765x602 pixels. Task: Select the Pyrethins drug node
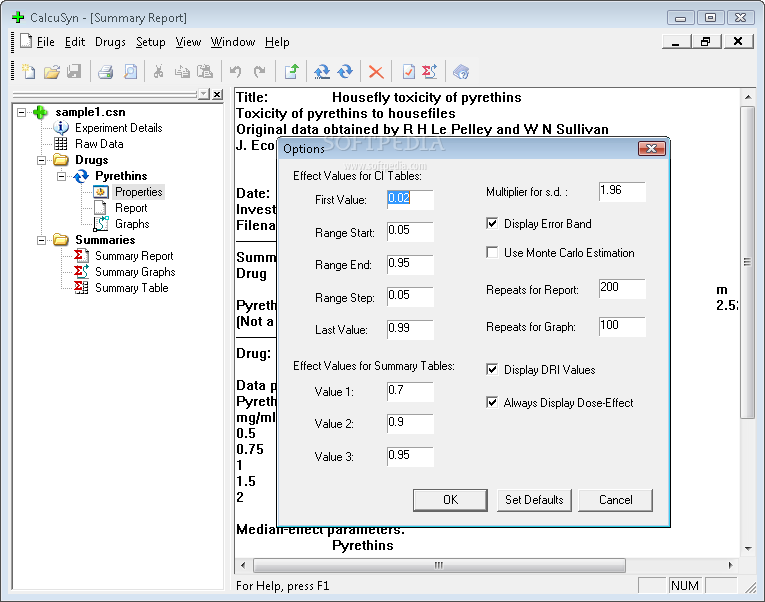[x=121, y=176]
